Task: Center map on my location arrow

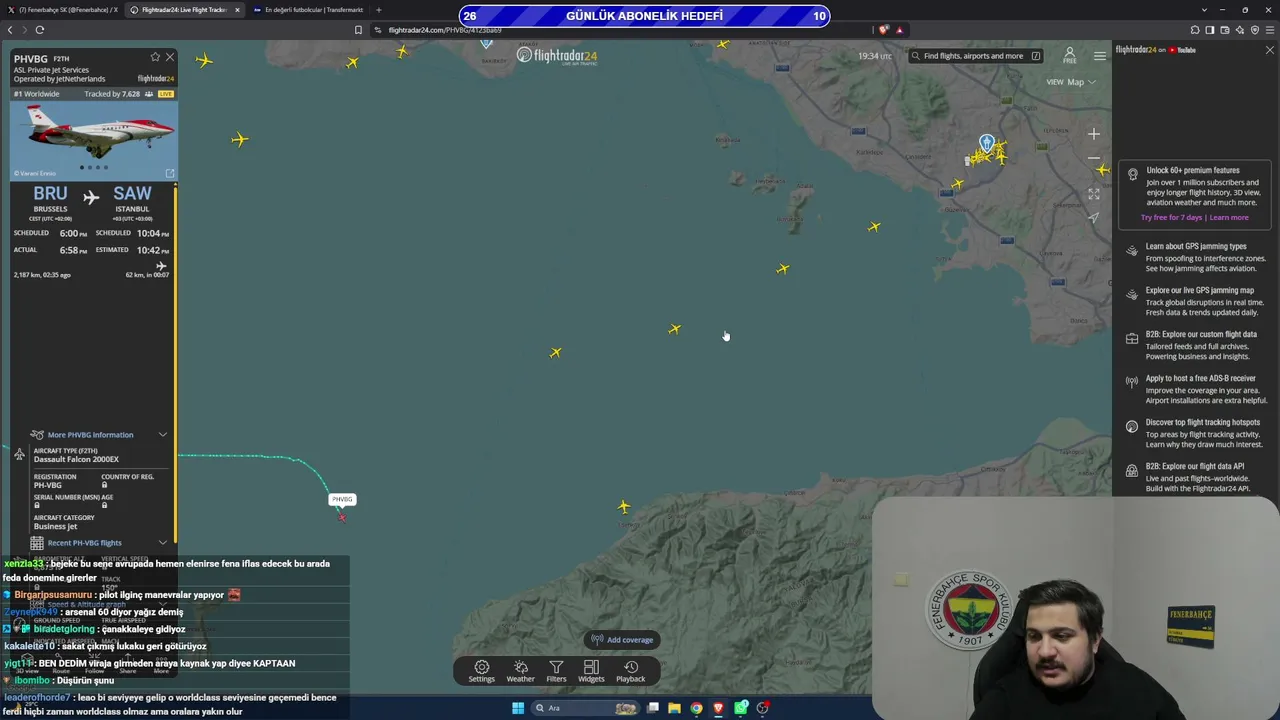Action: pos(1094,218)
